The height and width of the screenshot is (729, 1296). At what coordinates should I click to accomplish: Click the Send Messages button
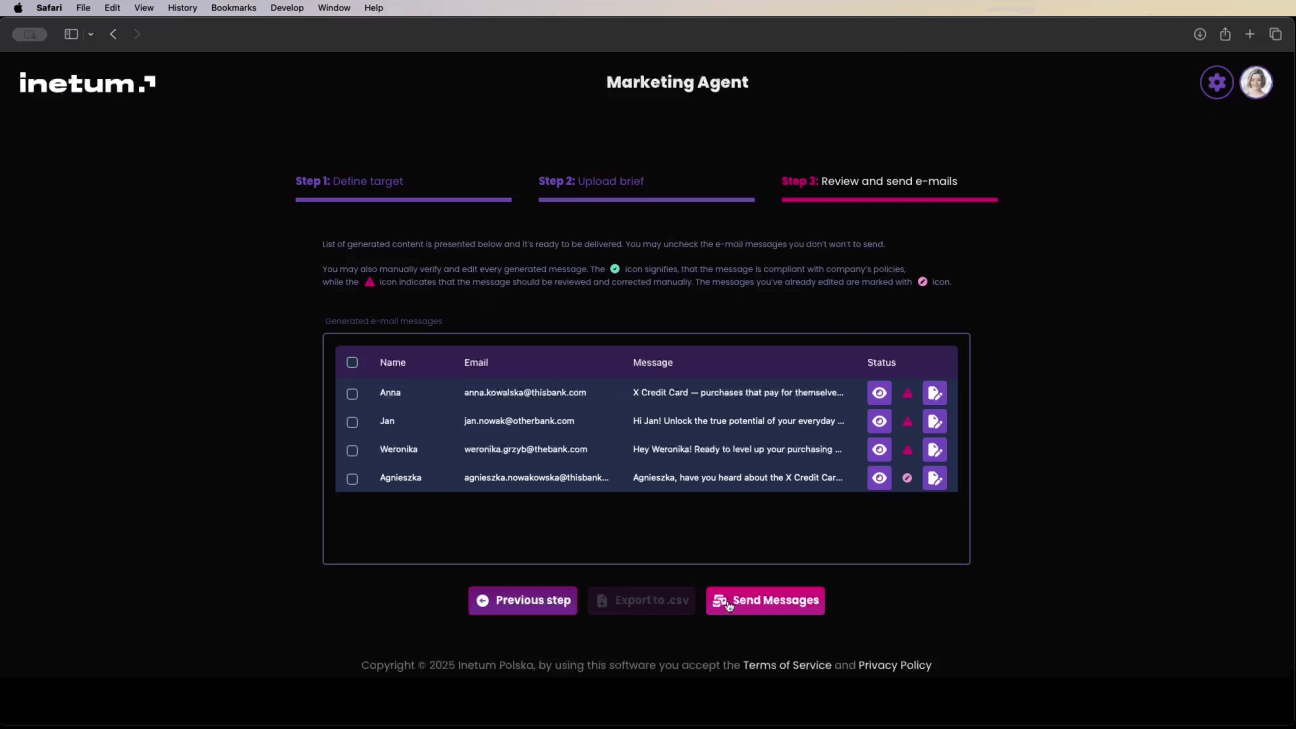tap(765, 600)
